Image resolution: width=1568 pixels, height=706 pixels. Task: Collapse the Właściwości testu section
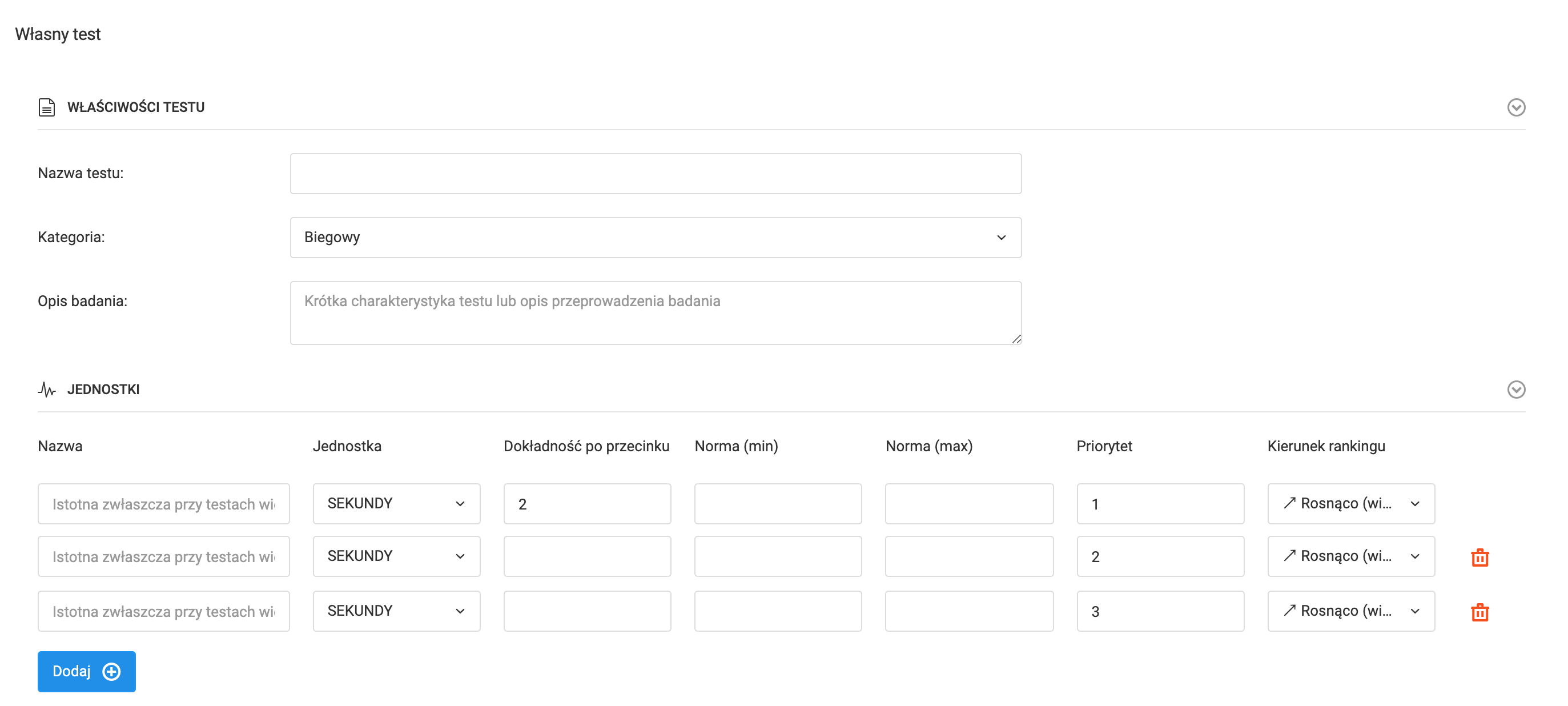pyautogui.click(x=1515, y=107)
